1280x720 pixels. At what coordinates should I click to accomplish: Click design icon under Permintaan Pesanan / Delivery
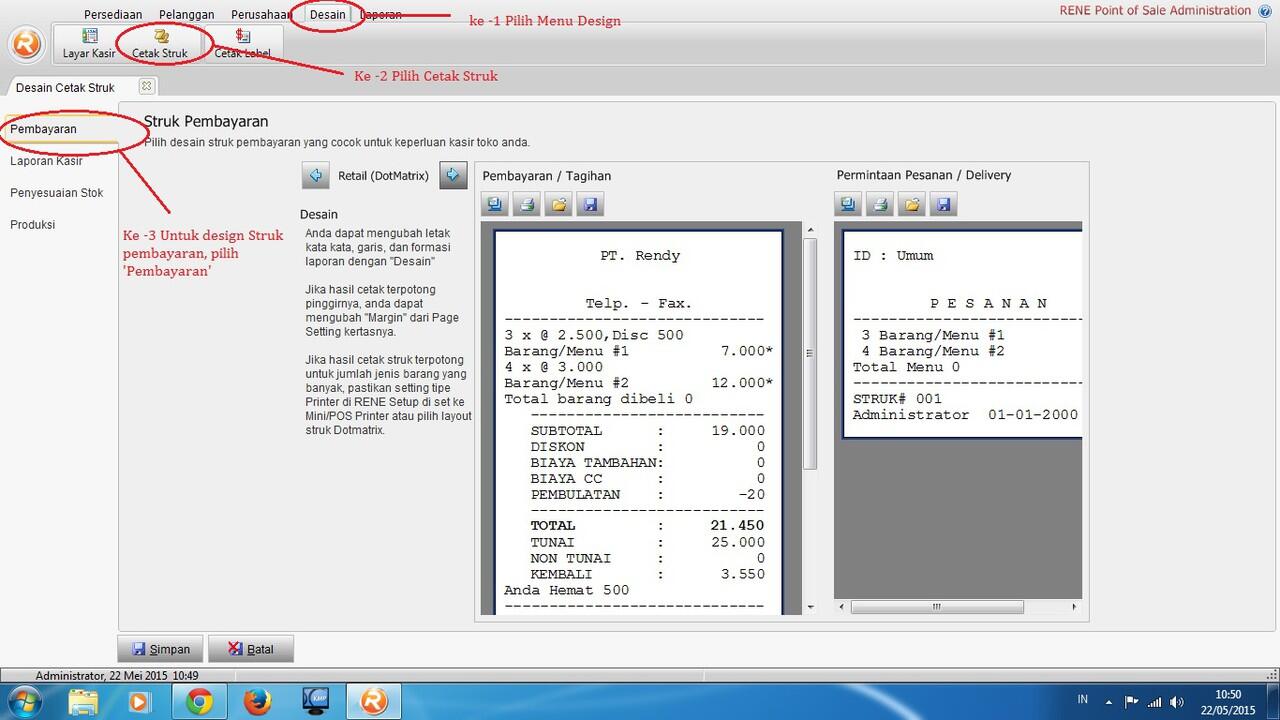pos(848,205)
